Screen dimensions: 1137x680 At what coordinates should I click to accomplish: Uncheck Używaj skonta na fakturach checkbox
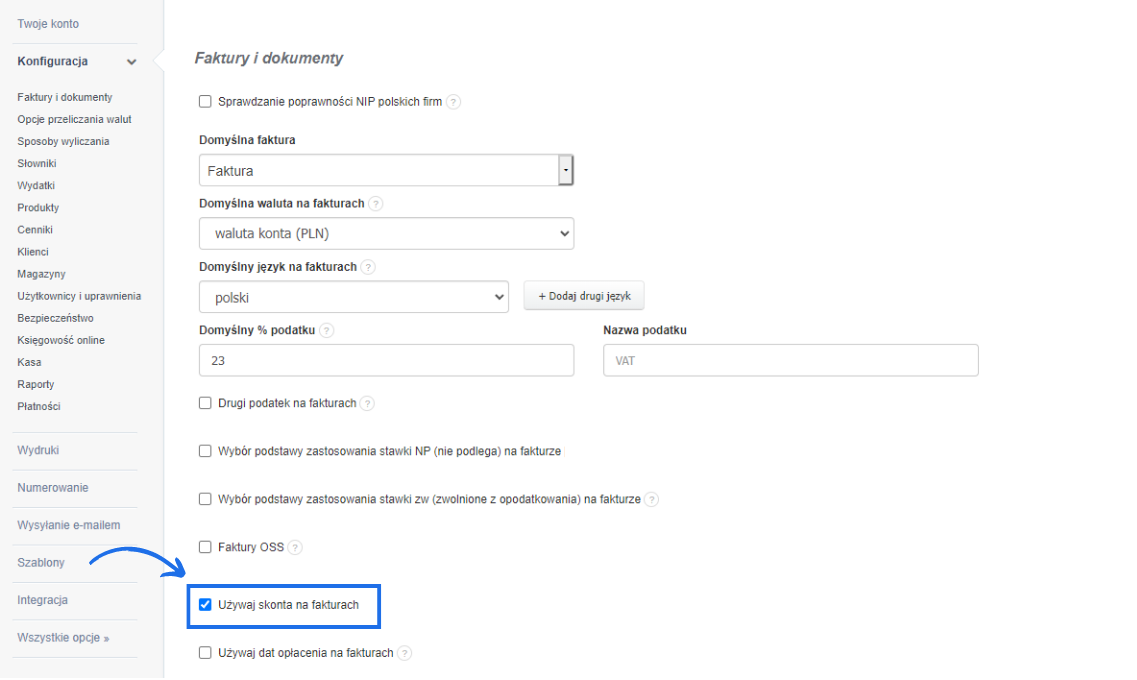205,605
